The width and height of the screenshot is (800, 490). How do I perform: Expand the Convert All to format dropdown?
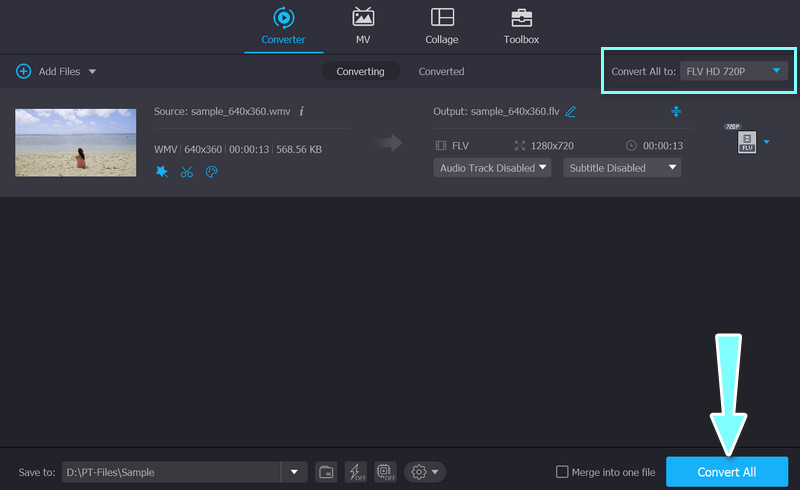click(732, 71)
